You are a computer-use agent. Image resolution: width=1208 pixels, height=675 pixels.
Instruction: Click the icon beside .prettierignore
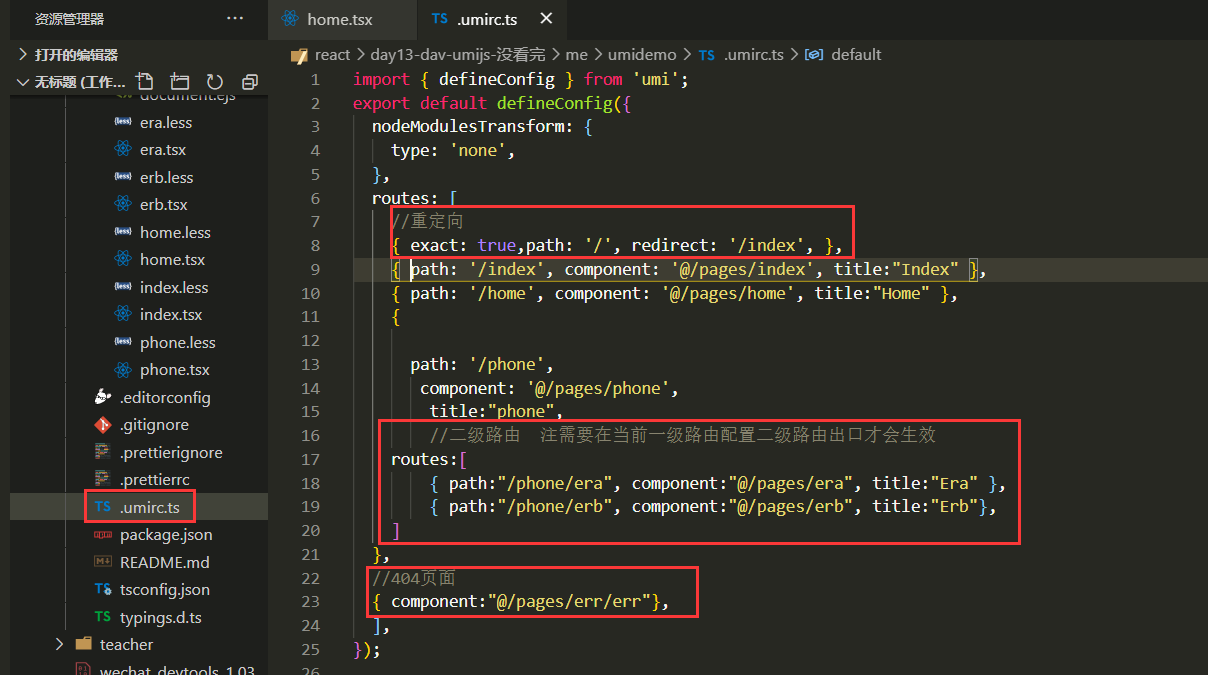tap(102, 452)
